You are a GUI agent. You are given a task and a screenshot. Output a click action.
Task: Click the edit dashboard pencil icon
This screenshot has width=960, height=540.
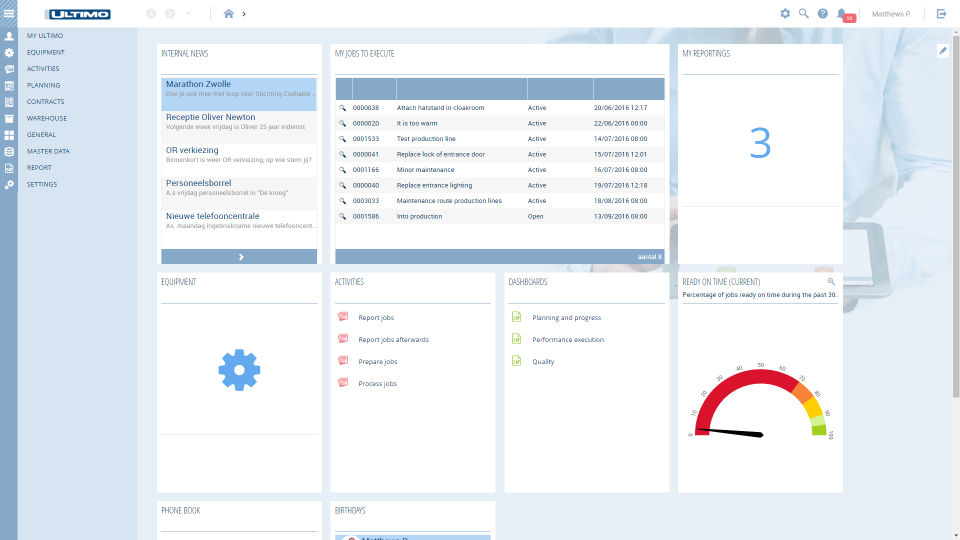(942, 51)
